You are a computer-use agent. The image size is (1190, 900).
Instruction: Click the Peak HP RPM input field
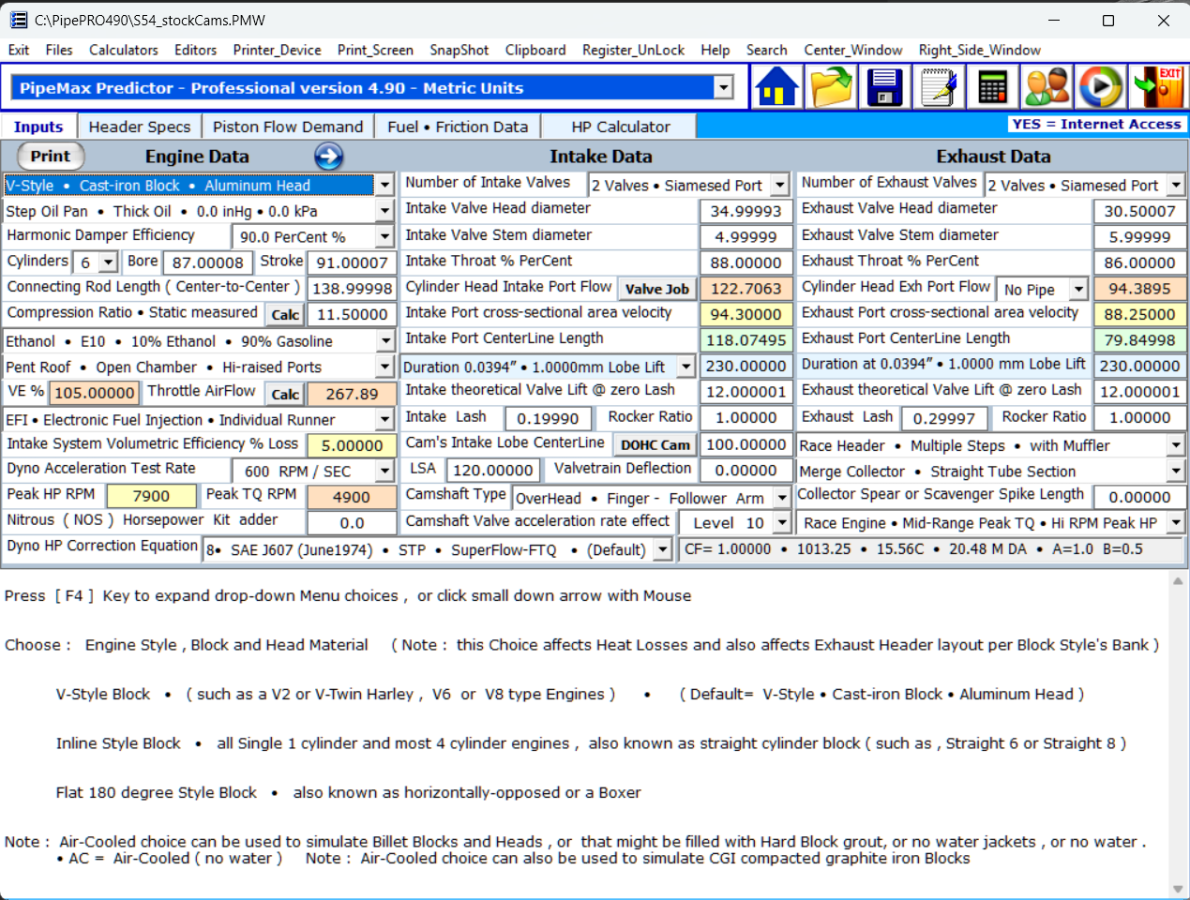(x=151, y=497)
